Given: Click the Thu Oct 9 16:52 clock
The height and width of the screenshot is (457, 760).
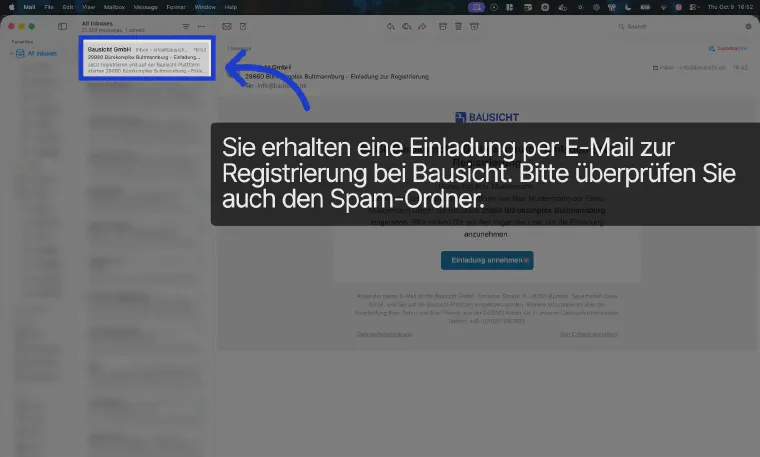Looking at the screenshot, I should tap(730, 7).
